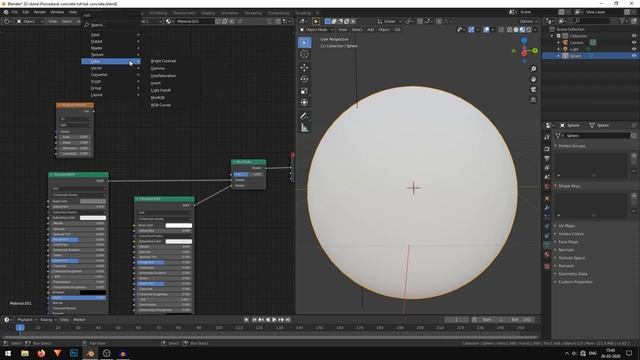Select the Measure tool in viewport toolbar
The image size is (640, 360).
click(304, 128)
